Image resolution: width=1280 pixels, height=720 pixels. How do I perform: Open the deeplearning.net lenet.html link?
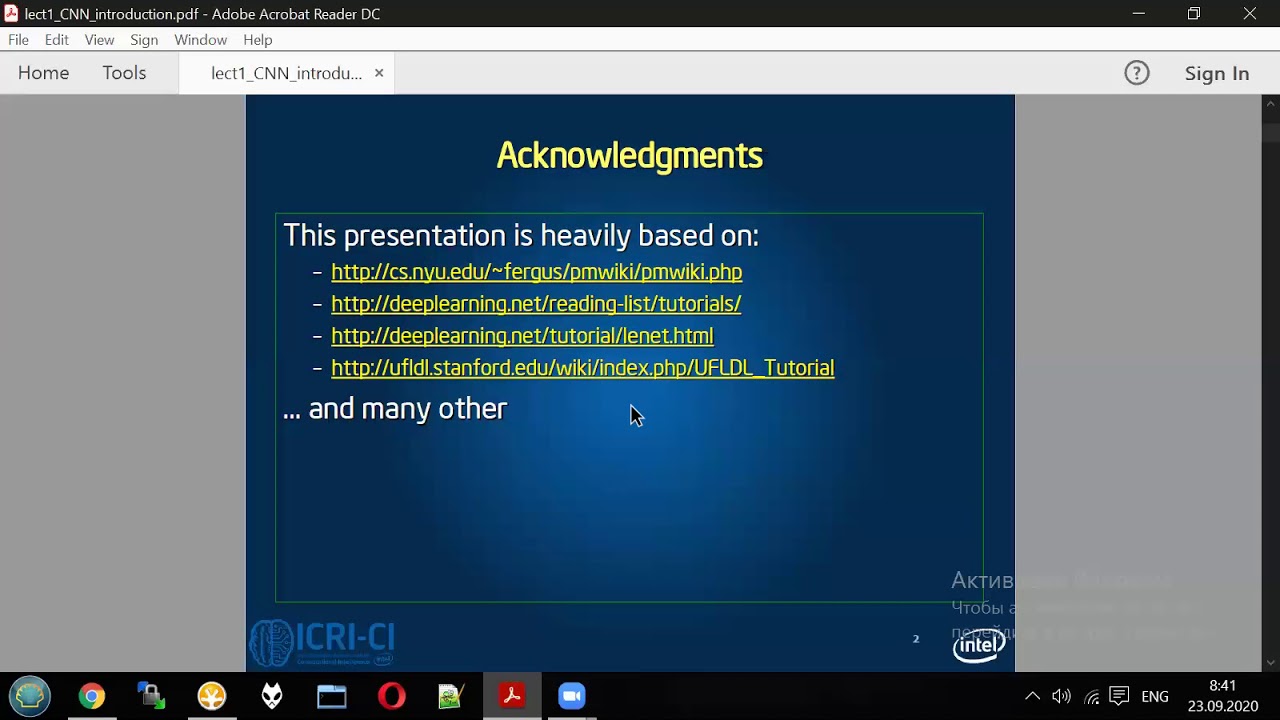[522, 336]
